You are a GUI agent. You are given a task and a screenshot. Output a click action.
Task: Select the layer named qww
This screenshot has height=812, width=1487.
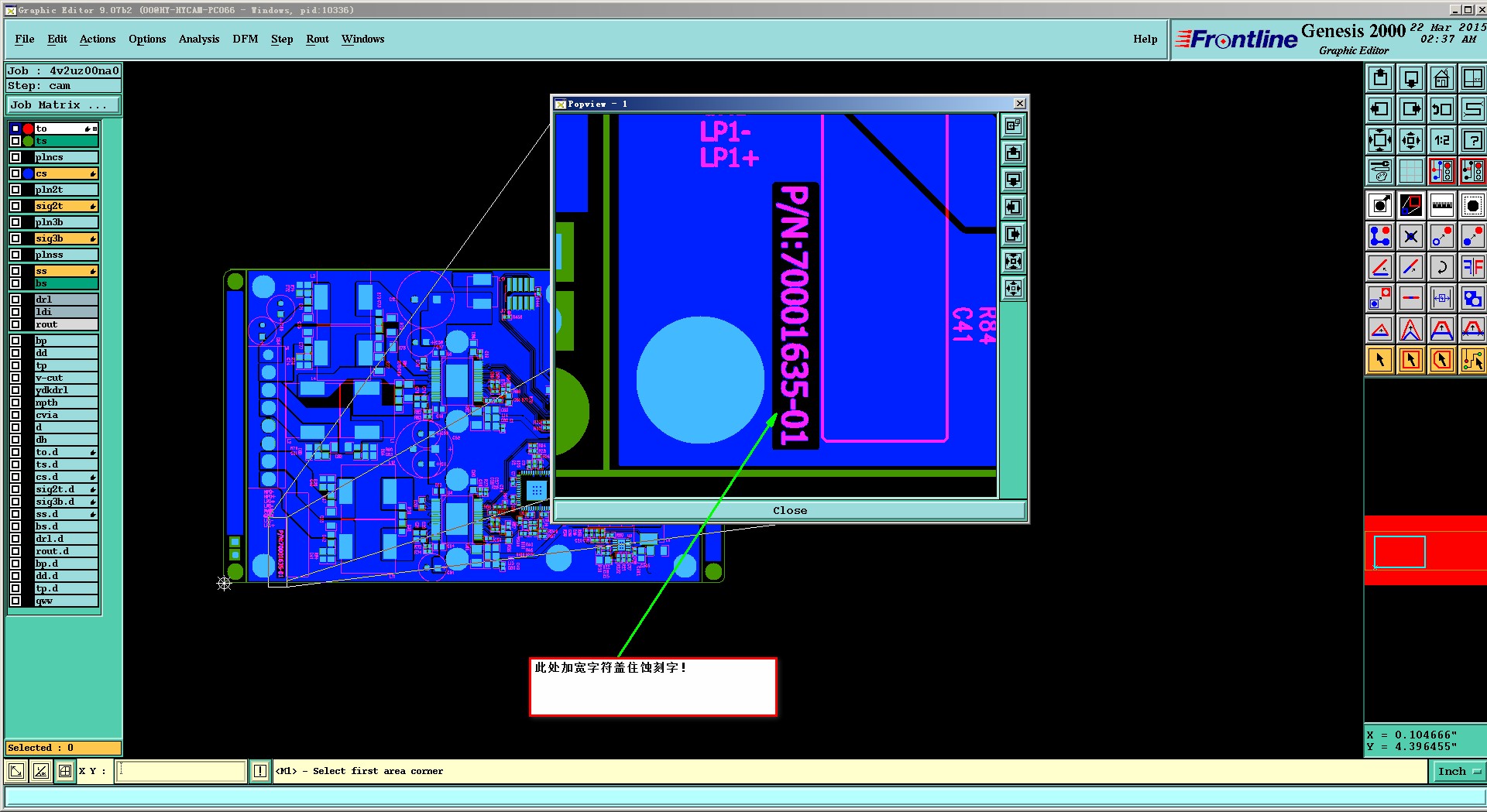66,601
